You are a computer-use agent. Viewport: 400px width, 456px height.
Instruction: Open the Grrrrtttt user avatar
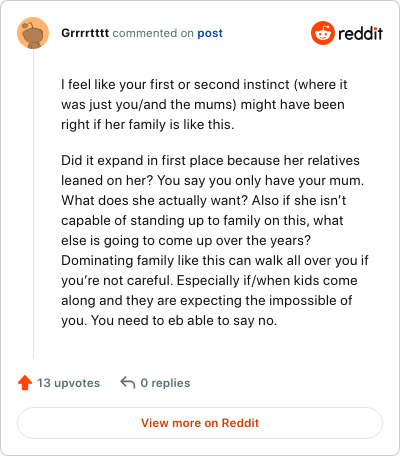(33, 33)
